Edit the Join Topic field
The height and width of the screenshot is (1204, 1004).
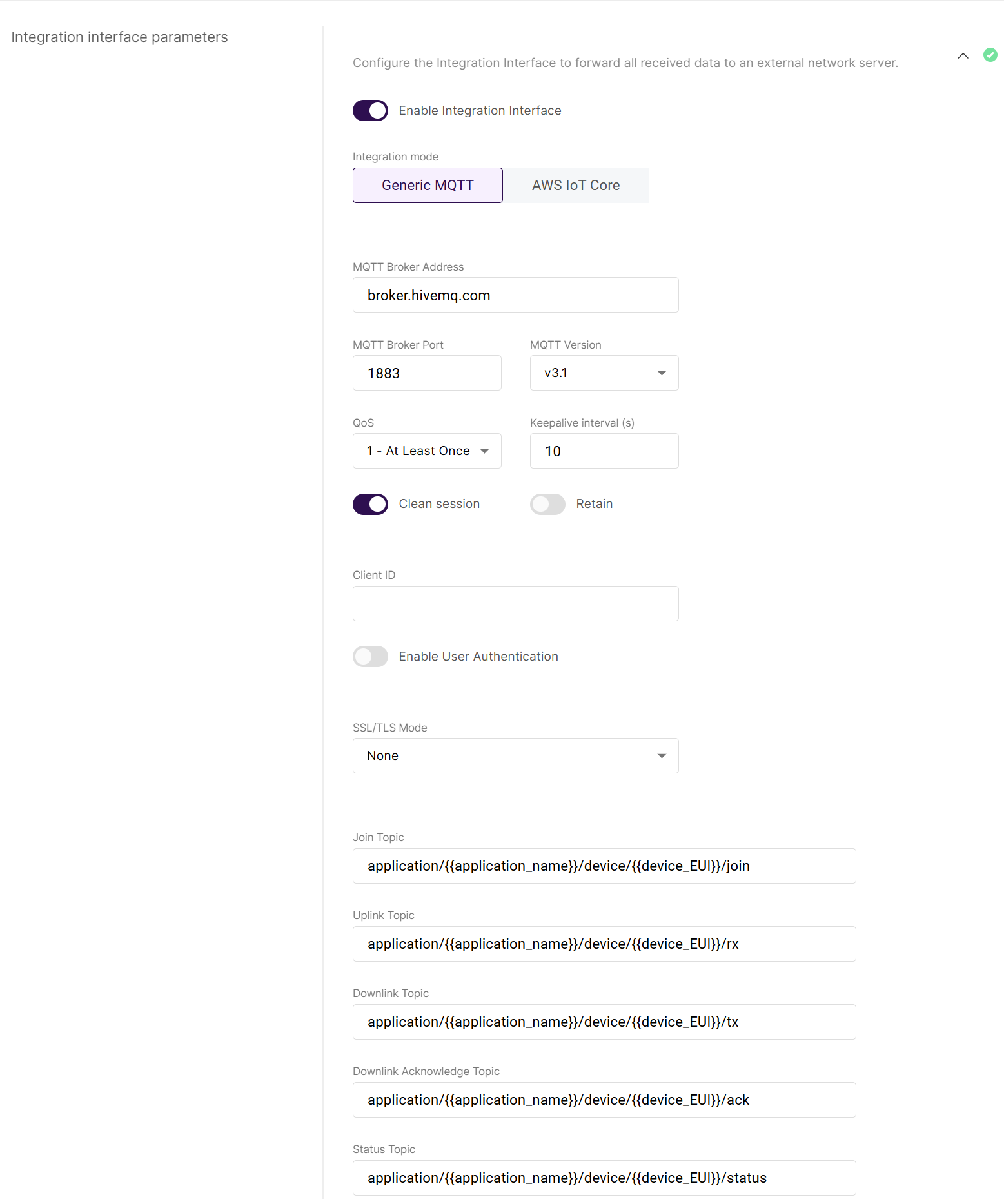tap(604, 866)
